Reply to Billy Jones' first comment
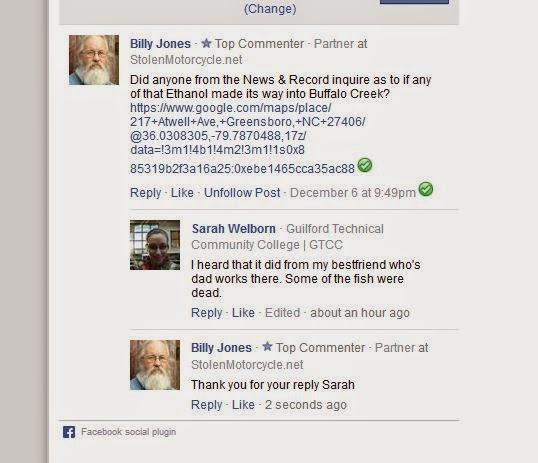Screen dimensions: 538x463 pos(145,193)
